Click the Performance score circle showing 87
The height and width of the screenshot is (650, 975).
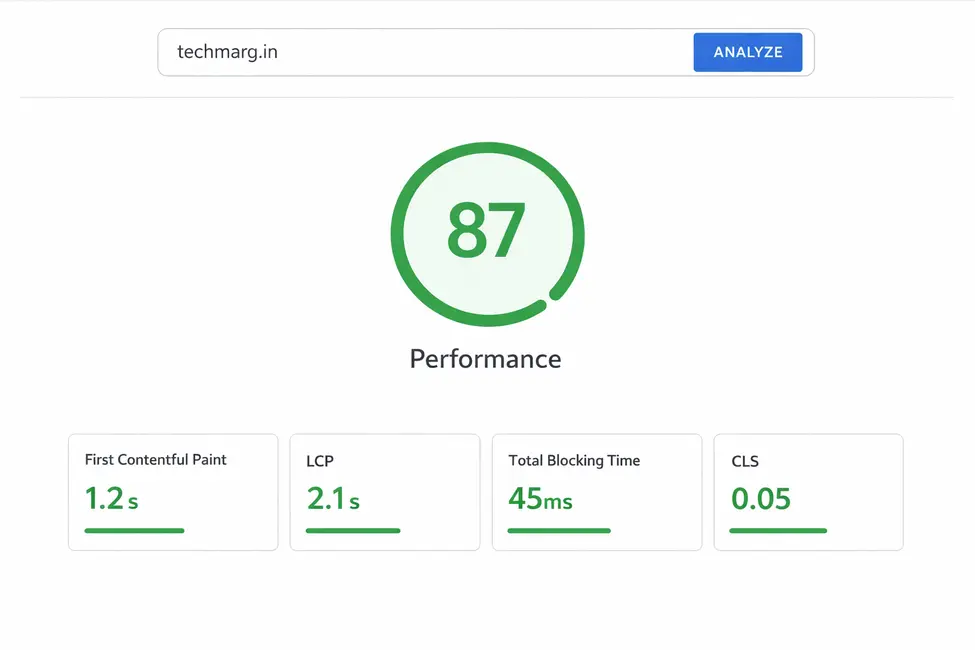487,233
